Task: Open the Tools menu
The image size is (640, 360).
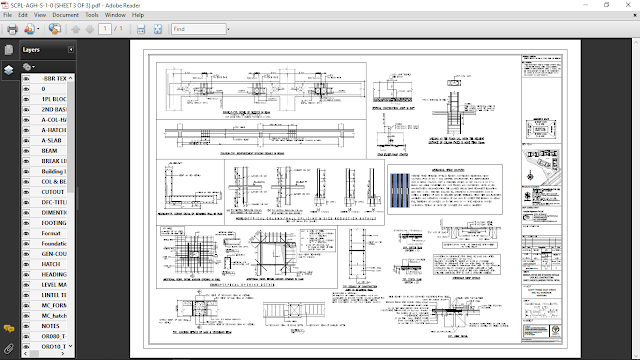Action: point(92,15)
